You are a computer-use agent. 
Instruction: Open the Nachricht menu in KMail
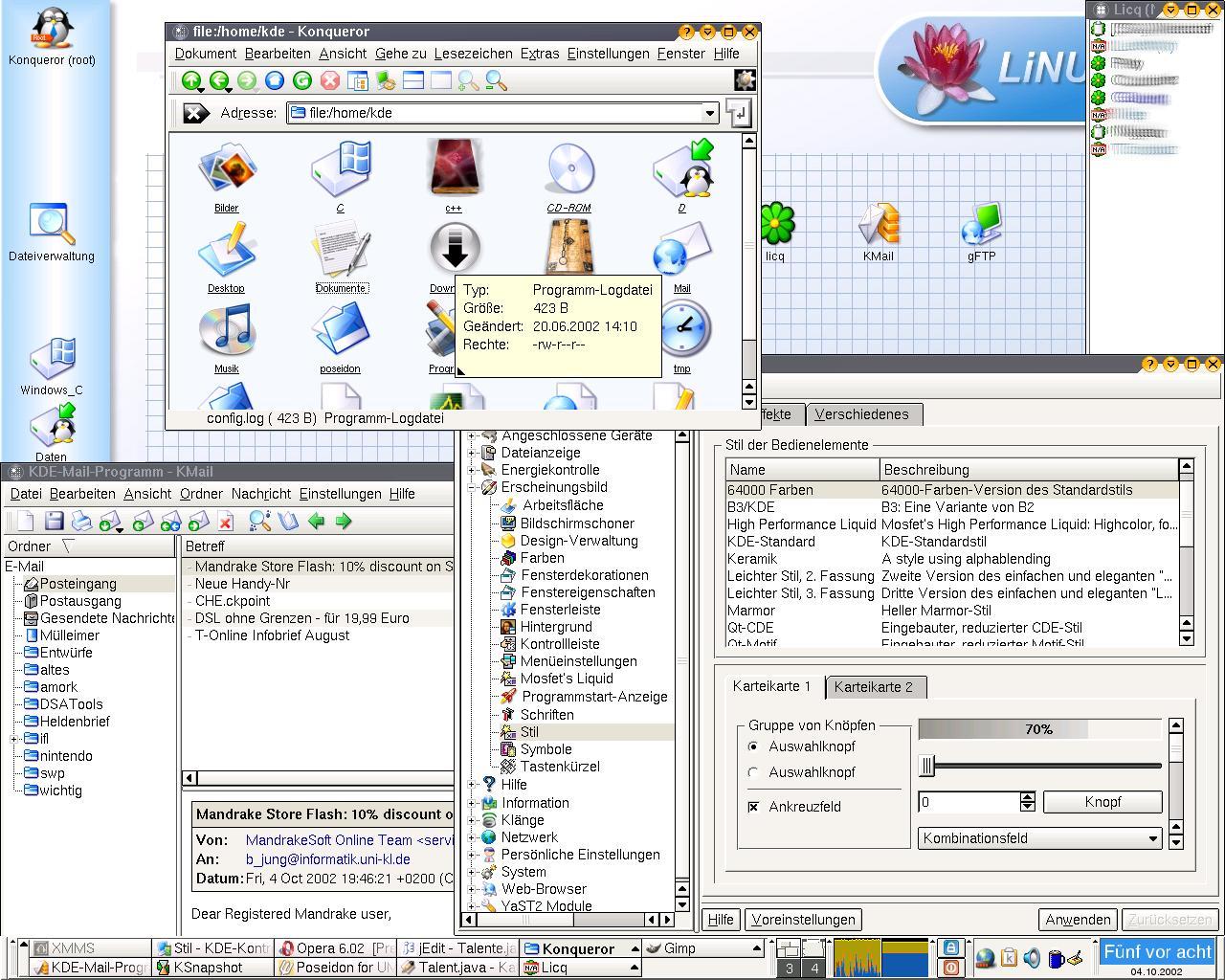261,494
